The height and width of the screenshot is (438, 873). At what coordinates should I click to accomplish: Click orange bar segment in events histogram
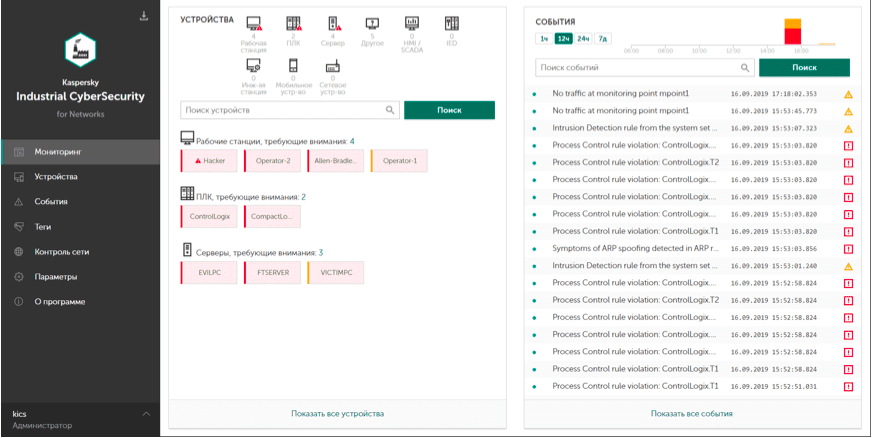793,23
